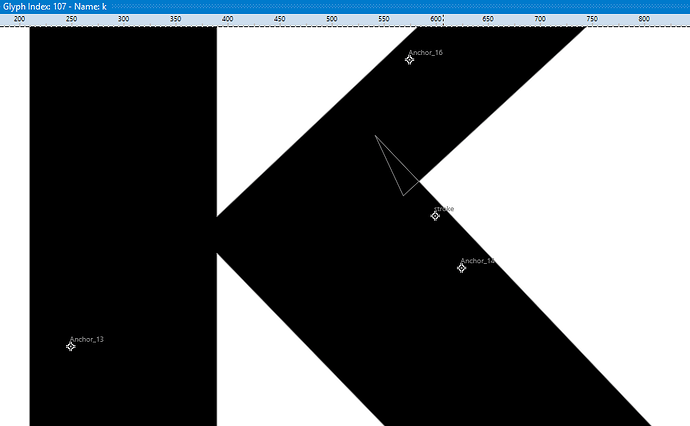Select the Anchor_13 anchor marker
Image resolution: width=690 pixels, height=426 pixels.
click(70, 347)
